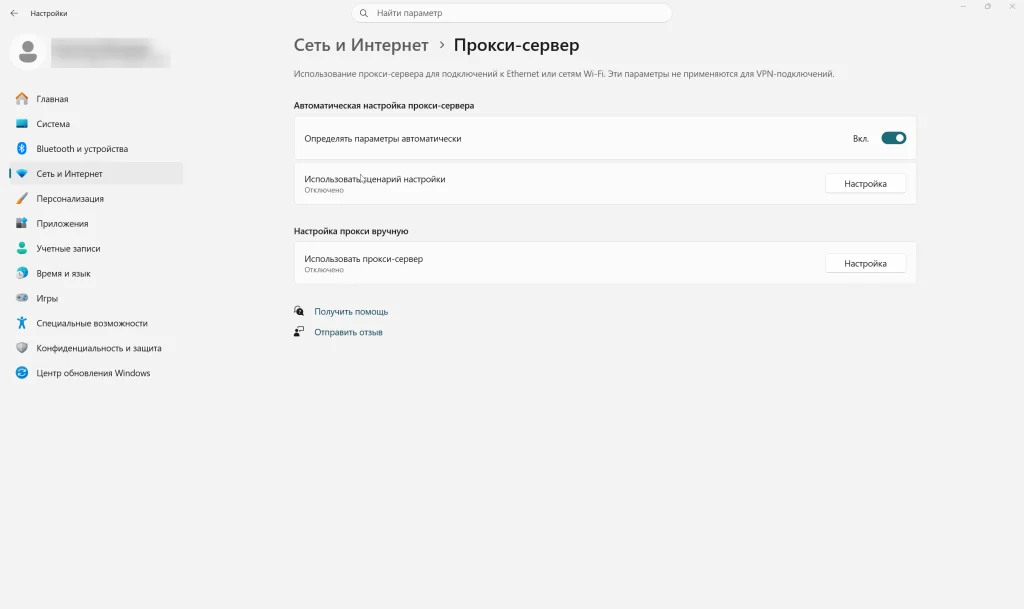Click the back arrow in the title bar
1024x609 pixels.
tap(14, 13)
